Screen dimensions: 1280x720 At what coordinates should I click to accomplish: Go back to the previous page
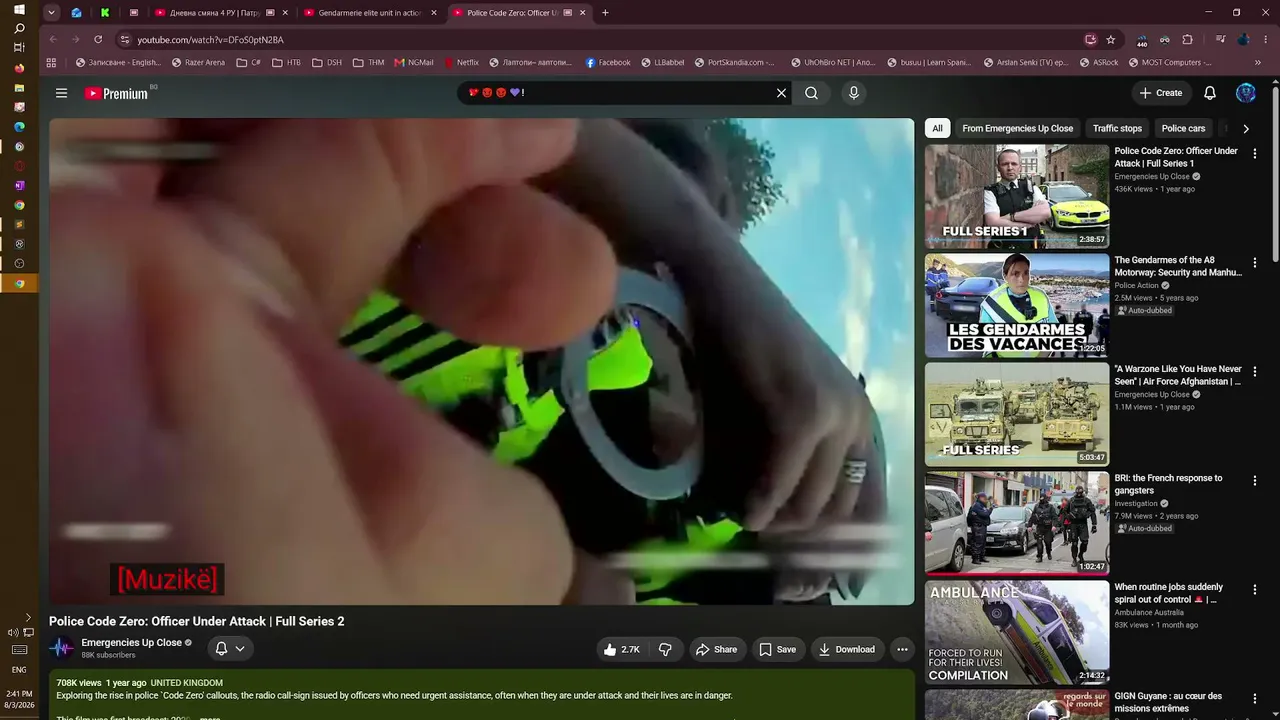53,40
